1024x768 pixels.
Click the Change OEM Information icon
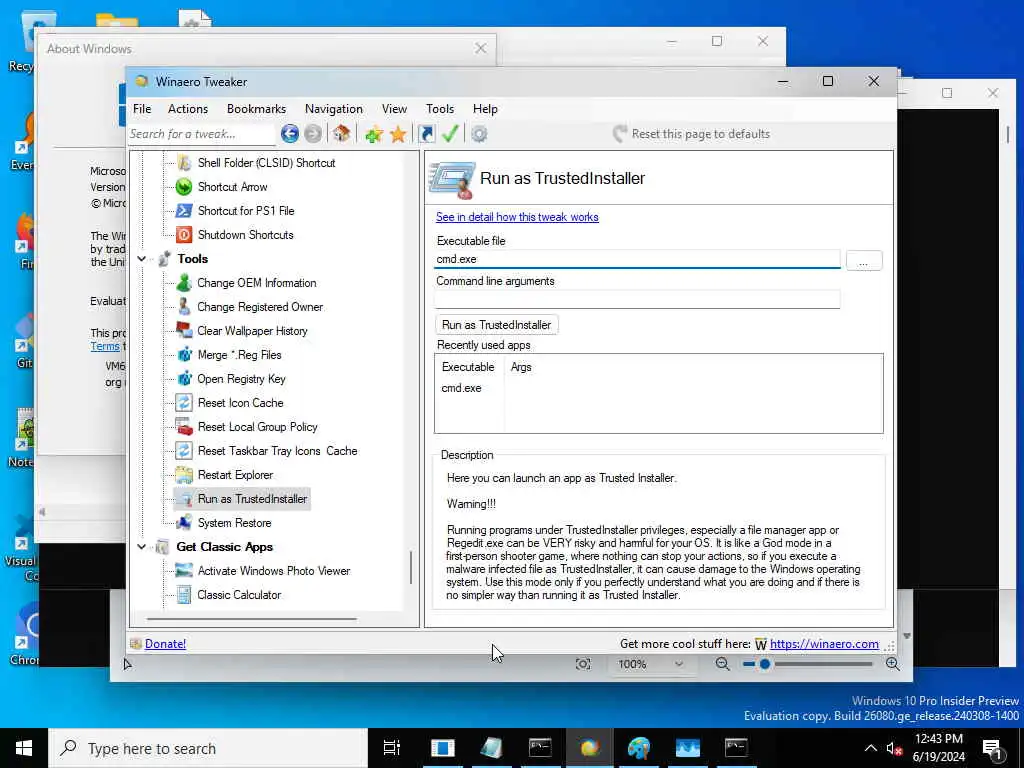pyautogui.click(x=184, y=283)
